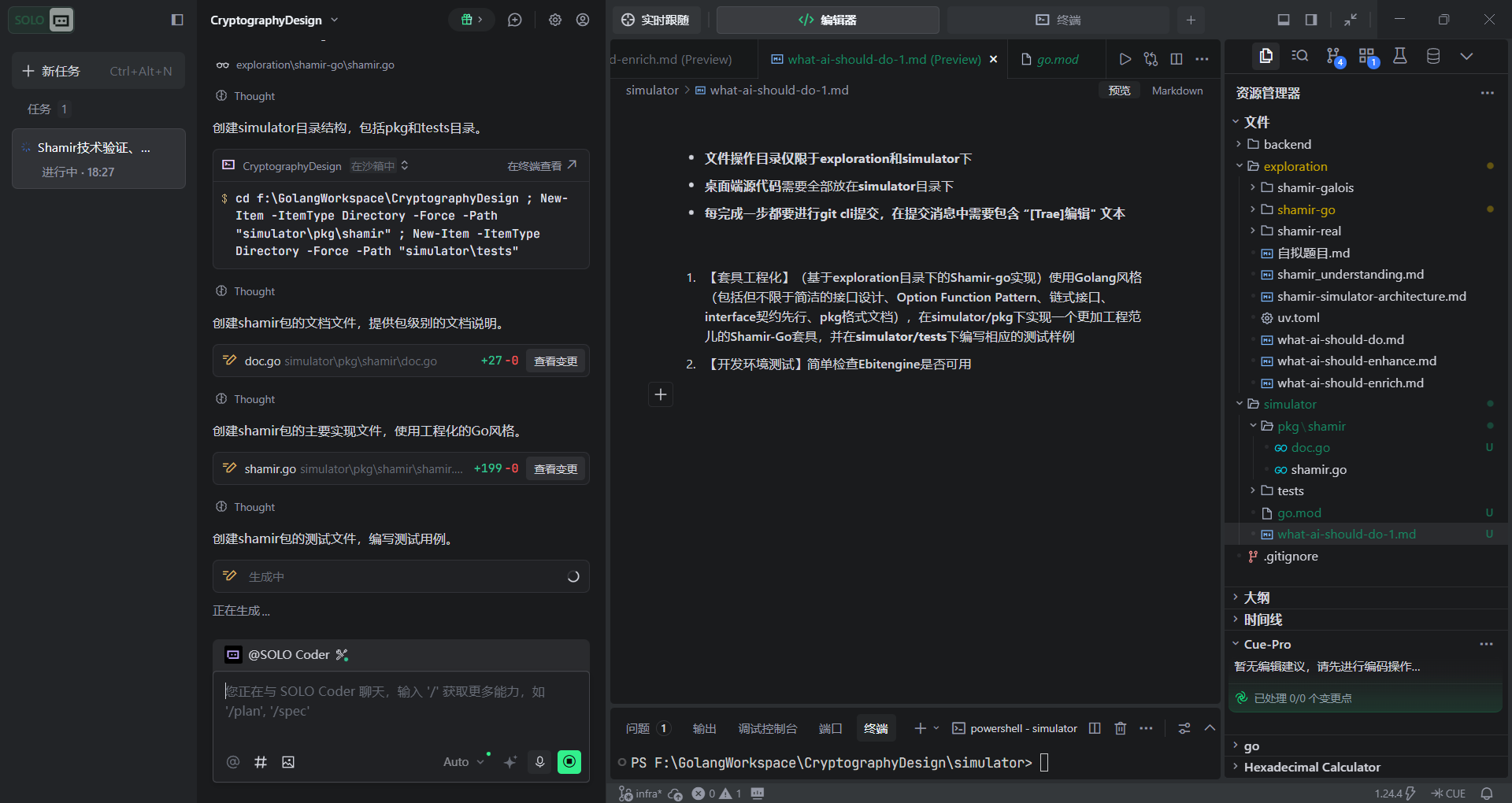Screen dimensions: 1512x803
Task: Click the microphone voice input icon
Action: tap(539, 762)
